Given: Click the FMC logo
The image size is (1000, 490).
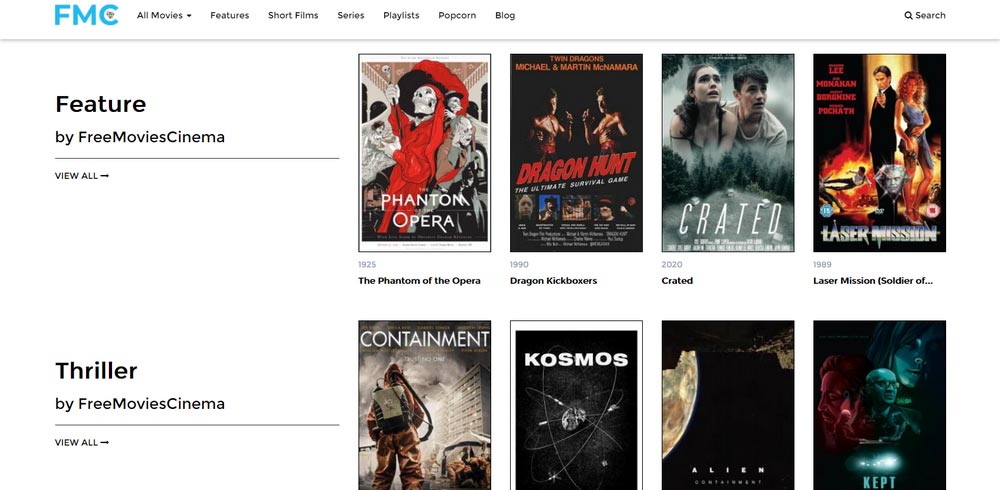Looking at the screenshot, I should (86, 15).
